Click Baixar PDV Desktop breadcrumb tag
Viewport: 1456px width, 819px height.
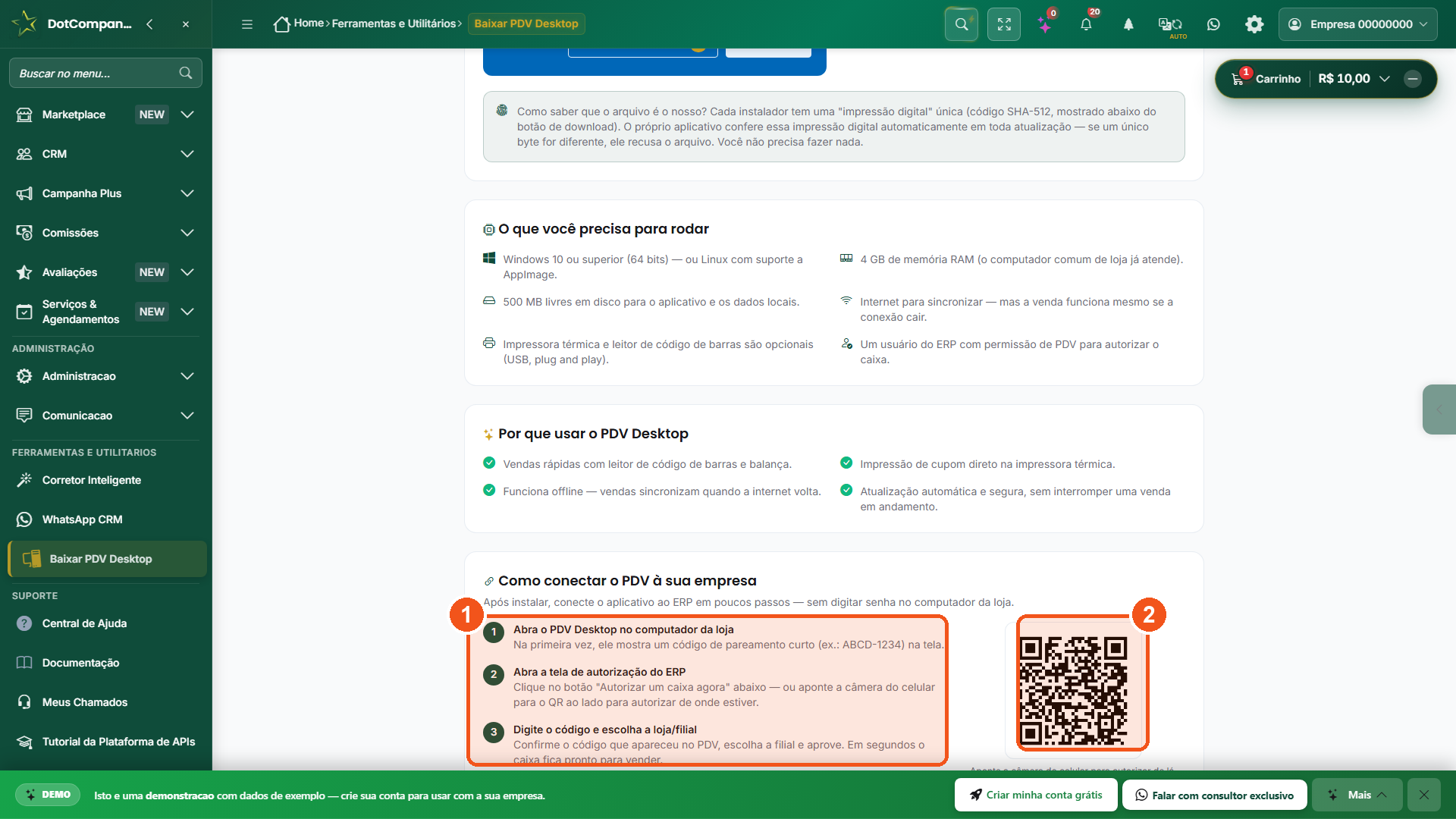click(x=526, y=24)
